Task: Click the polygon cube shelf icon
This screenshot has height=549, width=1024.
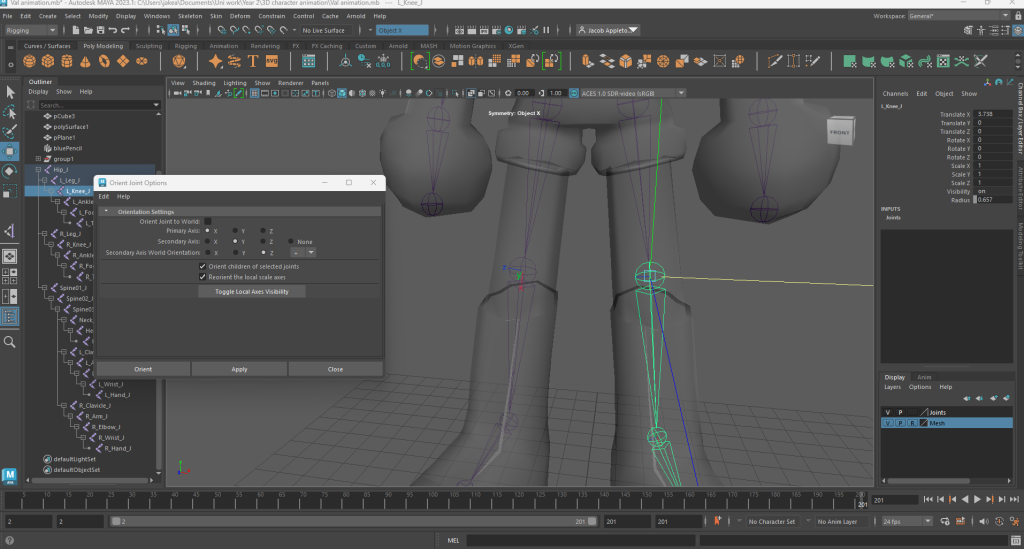Action: pos(49,61)
